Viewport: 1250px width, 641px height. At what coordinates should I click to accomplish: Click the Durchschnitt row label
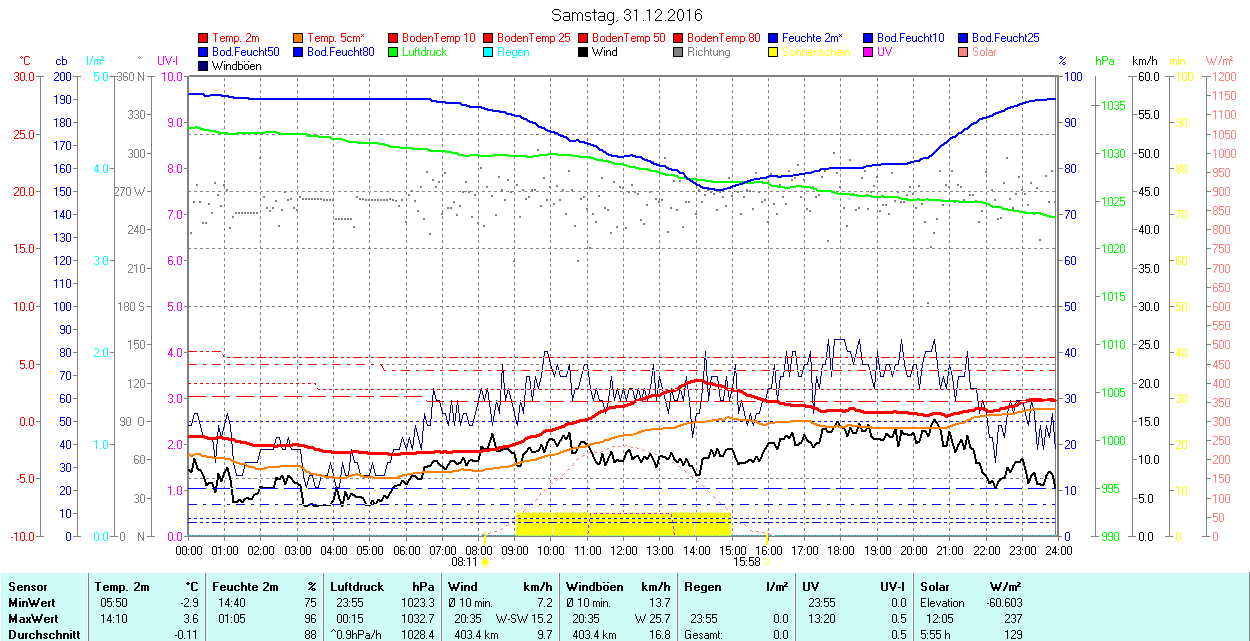point(40,634)
